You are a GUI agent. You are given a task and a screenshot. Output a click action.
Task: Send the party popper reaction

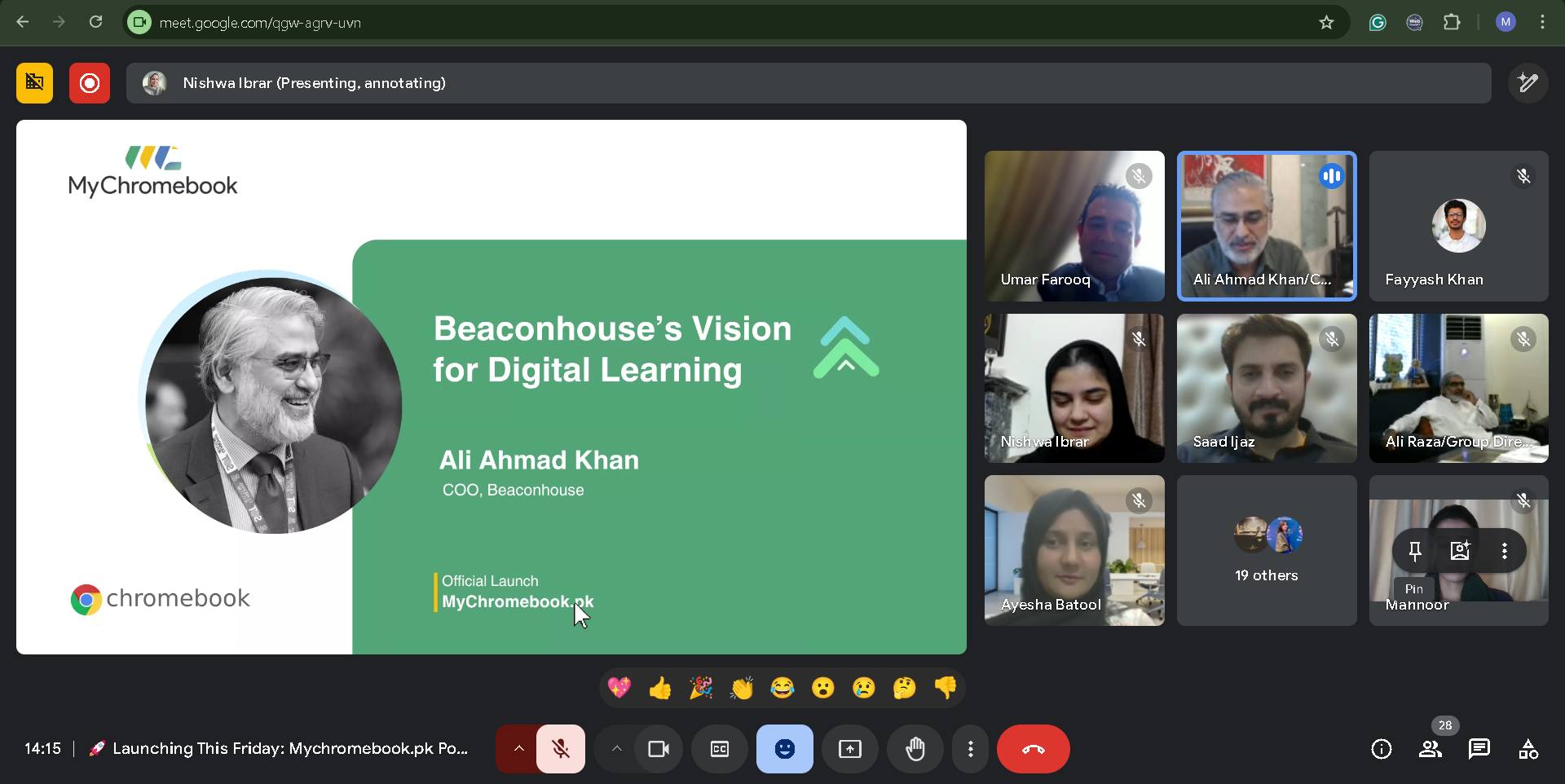701,689
